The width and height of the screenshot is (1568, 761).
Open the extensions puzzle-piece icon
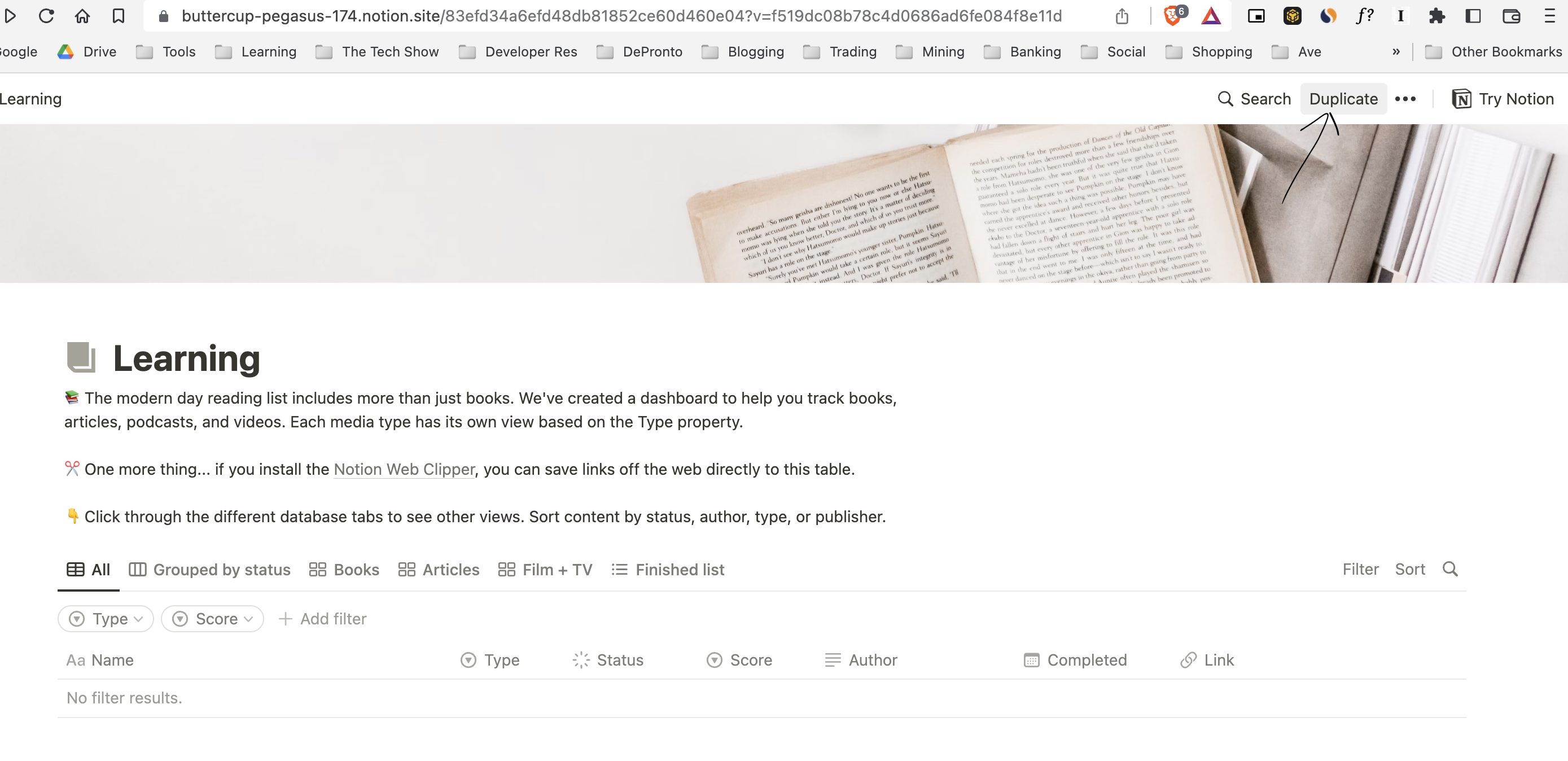(x=1436, y=16)
